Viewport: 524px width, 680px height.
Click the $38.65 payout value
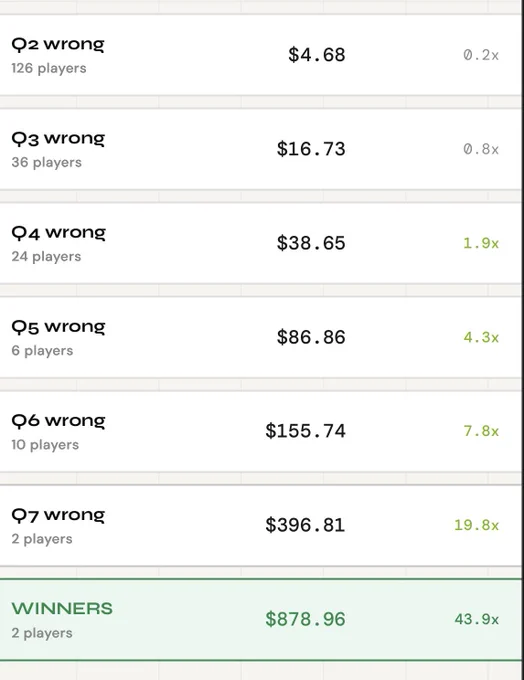point(311,243)
